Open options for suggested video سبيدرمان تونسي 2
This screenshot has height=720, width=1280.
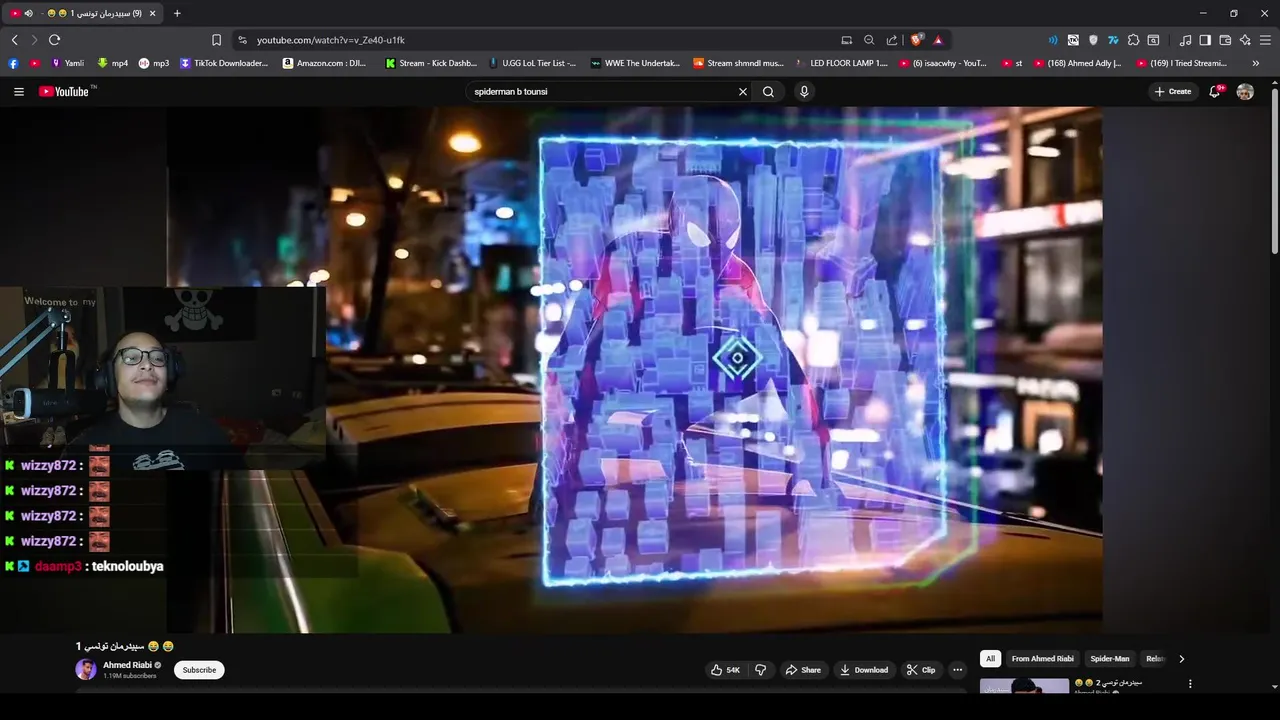coord(1190,684)
